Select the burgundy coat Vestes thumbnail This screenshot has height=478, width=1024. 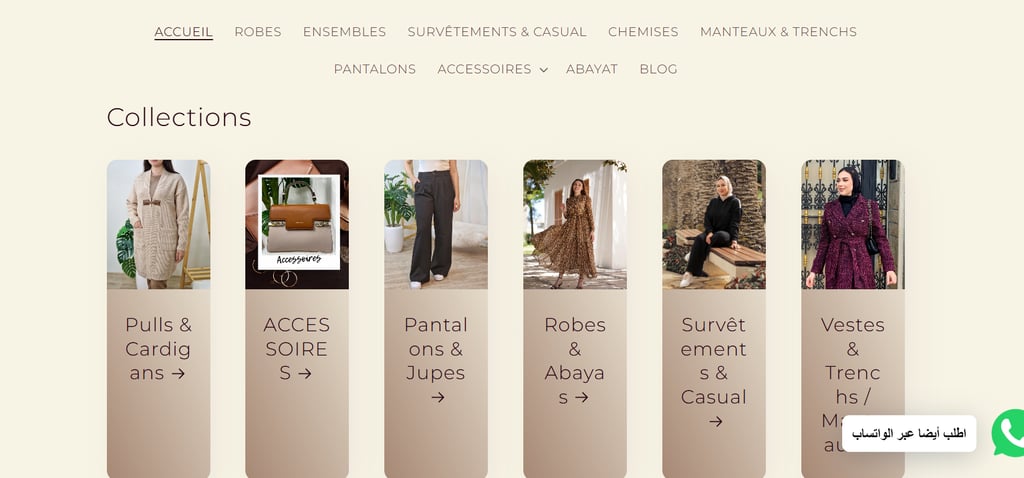pyautogui.click(x=853, y=224)
